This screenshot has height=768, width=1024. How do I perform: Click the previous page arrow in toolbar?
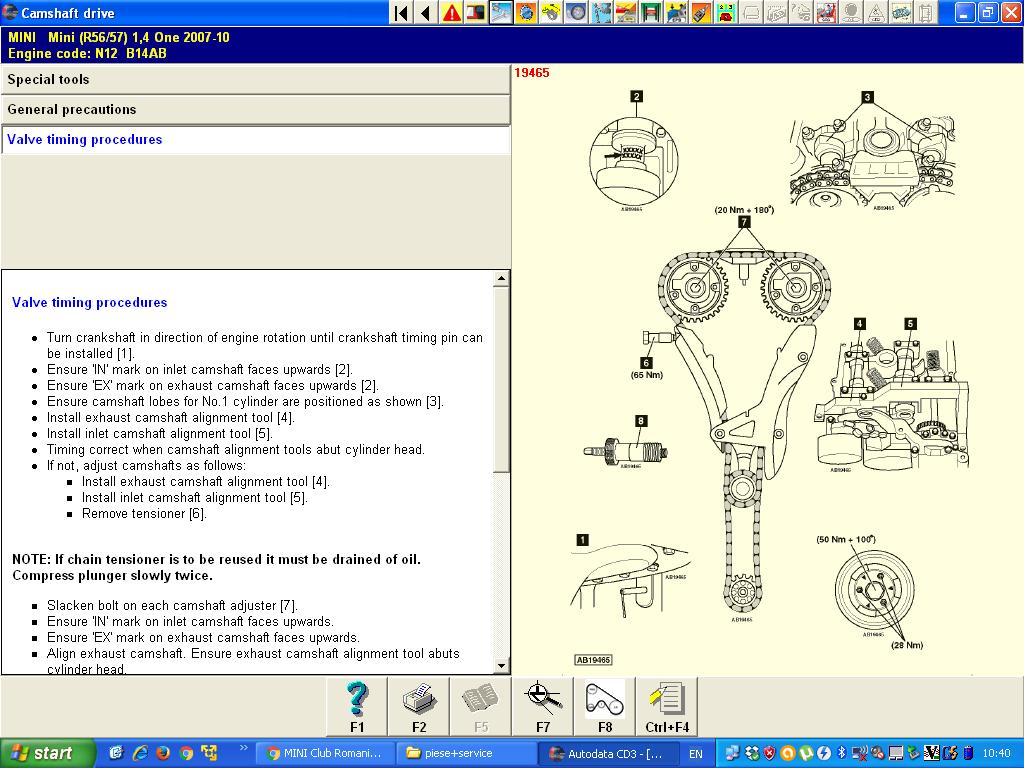pos(426,13)
